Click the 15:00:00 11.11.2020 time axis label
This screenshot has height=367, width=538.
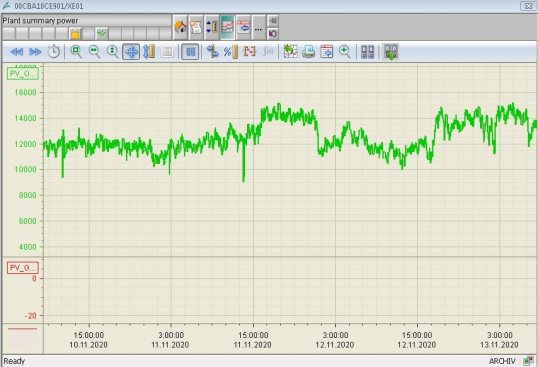point(253,340)
